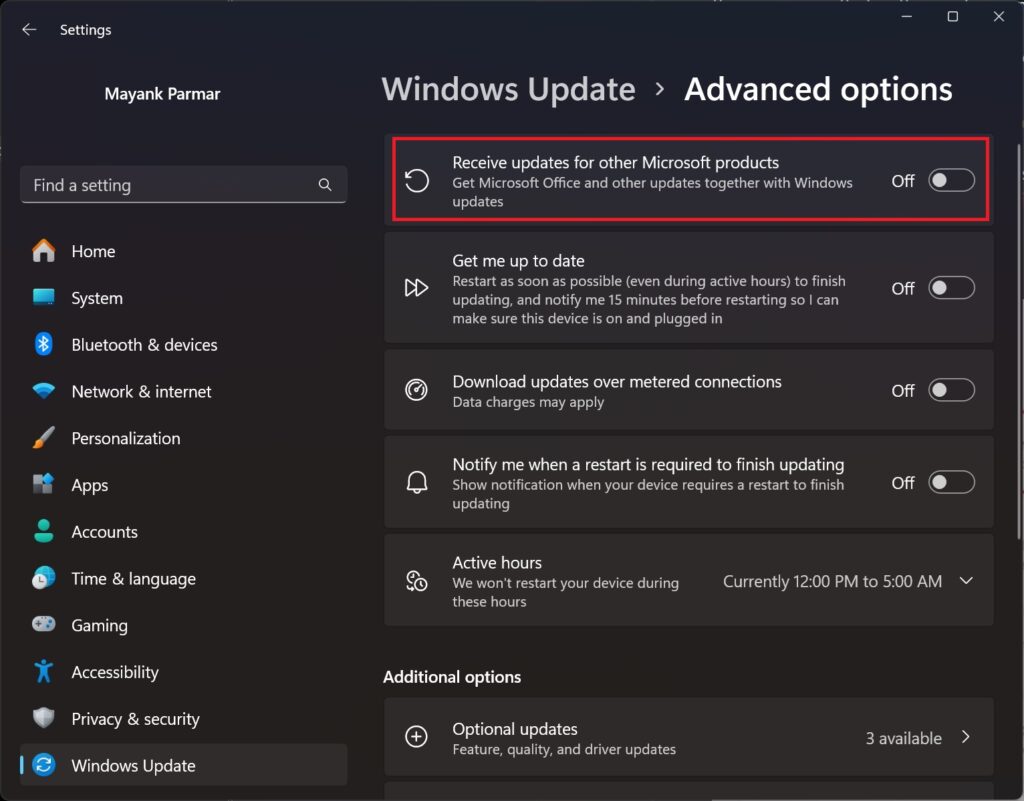Select the Home icon in the sidebar
This screenshot has height=801, width=1024.
pos(42,251)
